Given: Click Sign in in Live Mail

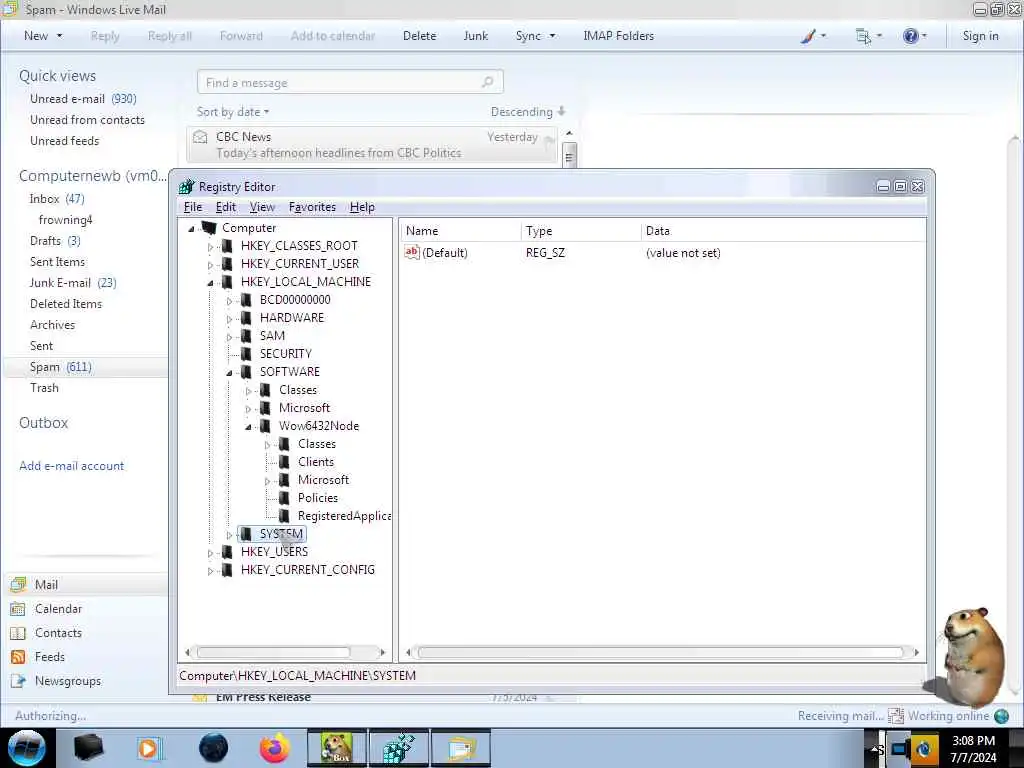Looking at the screenshot, I should pyautogui.click(x=980, y=36).
